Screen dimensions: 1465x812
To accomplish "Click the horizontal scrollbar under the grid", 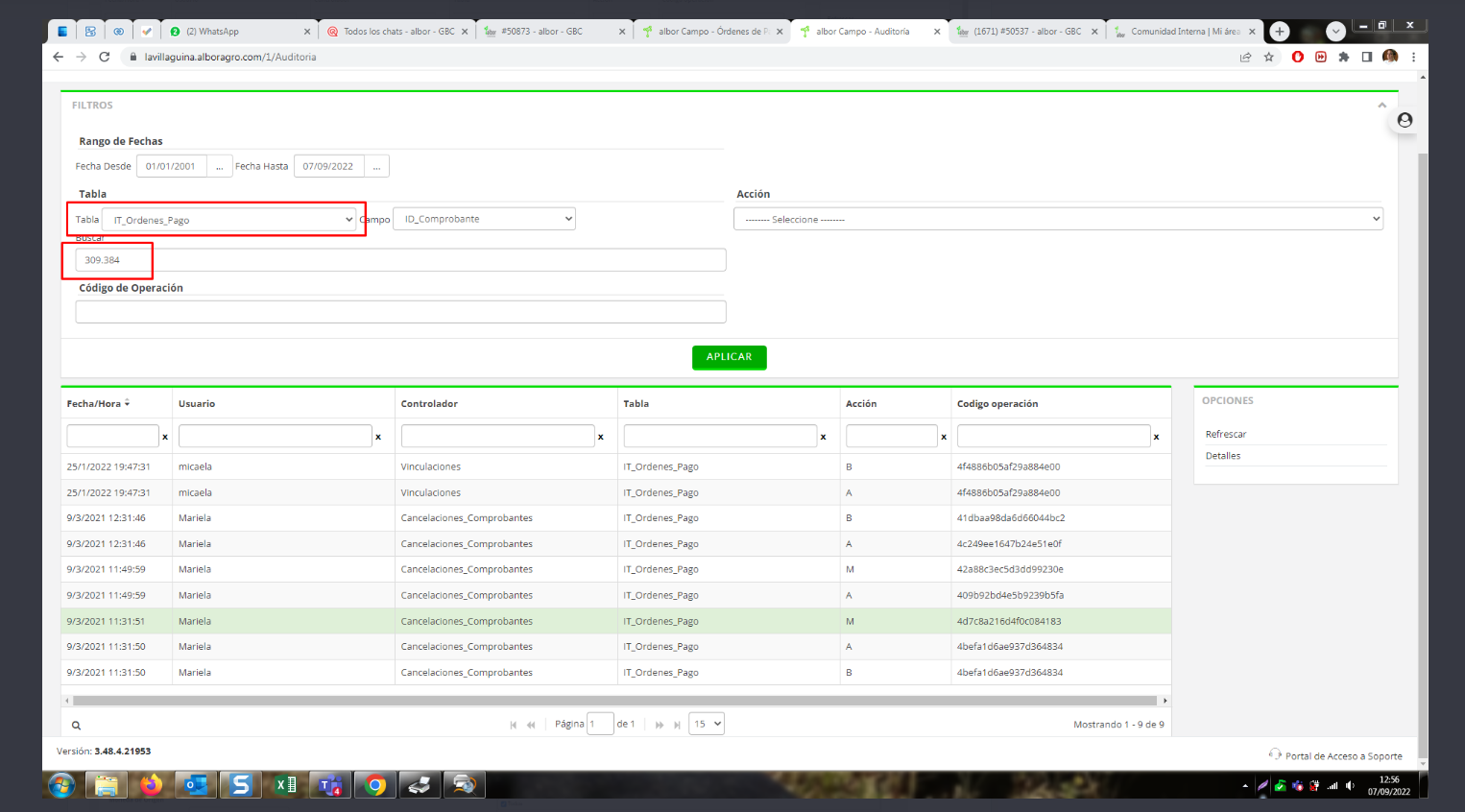I will pyautogui.click(x=614, y=701).
